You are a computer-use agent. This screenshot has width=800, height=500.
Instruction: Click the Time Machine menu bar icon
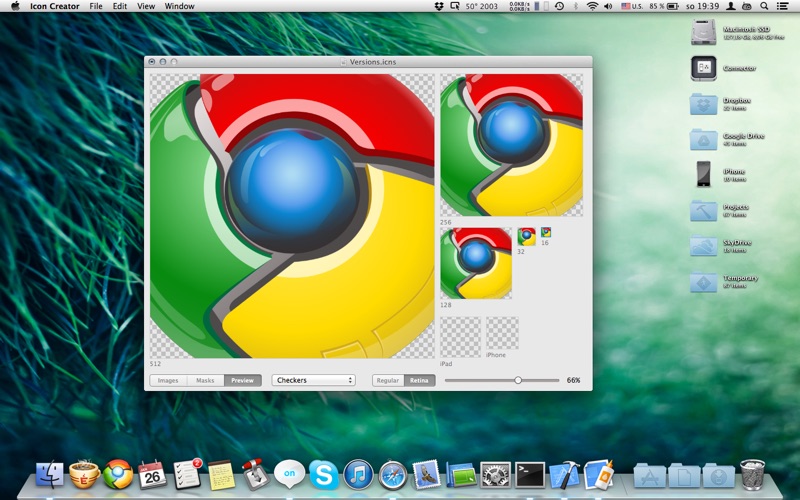click(559, 6)
